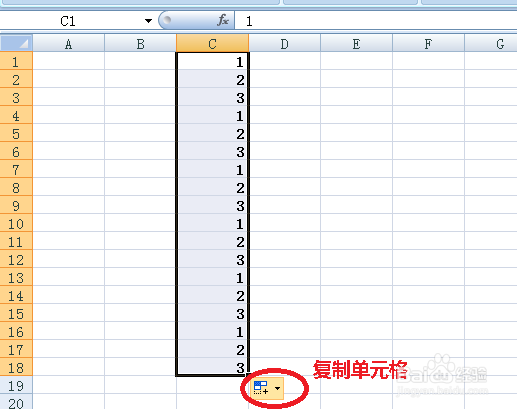Click empty cell A1

click(68, 61)
